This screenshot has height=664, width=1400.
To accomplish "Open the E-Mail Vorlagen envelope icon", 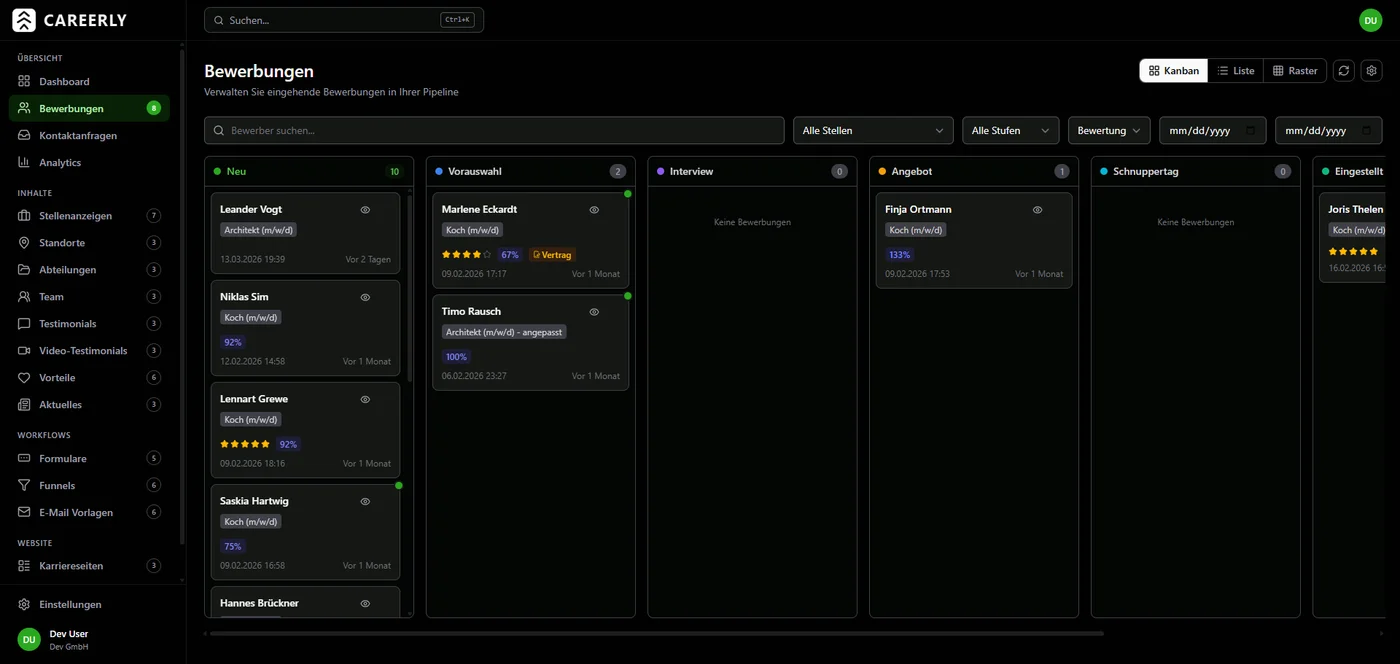I will click(24, 512).
